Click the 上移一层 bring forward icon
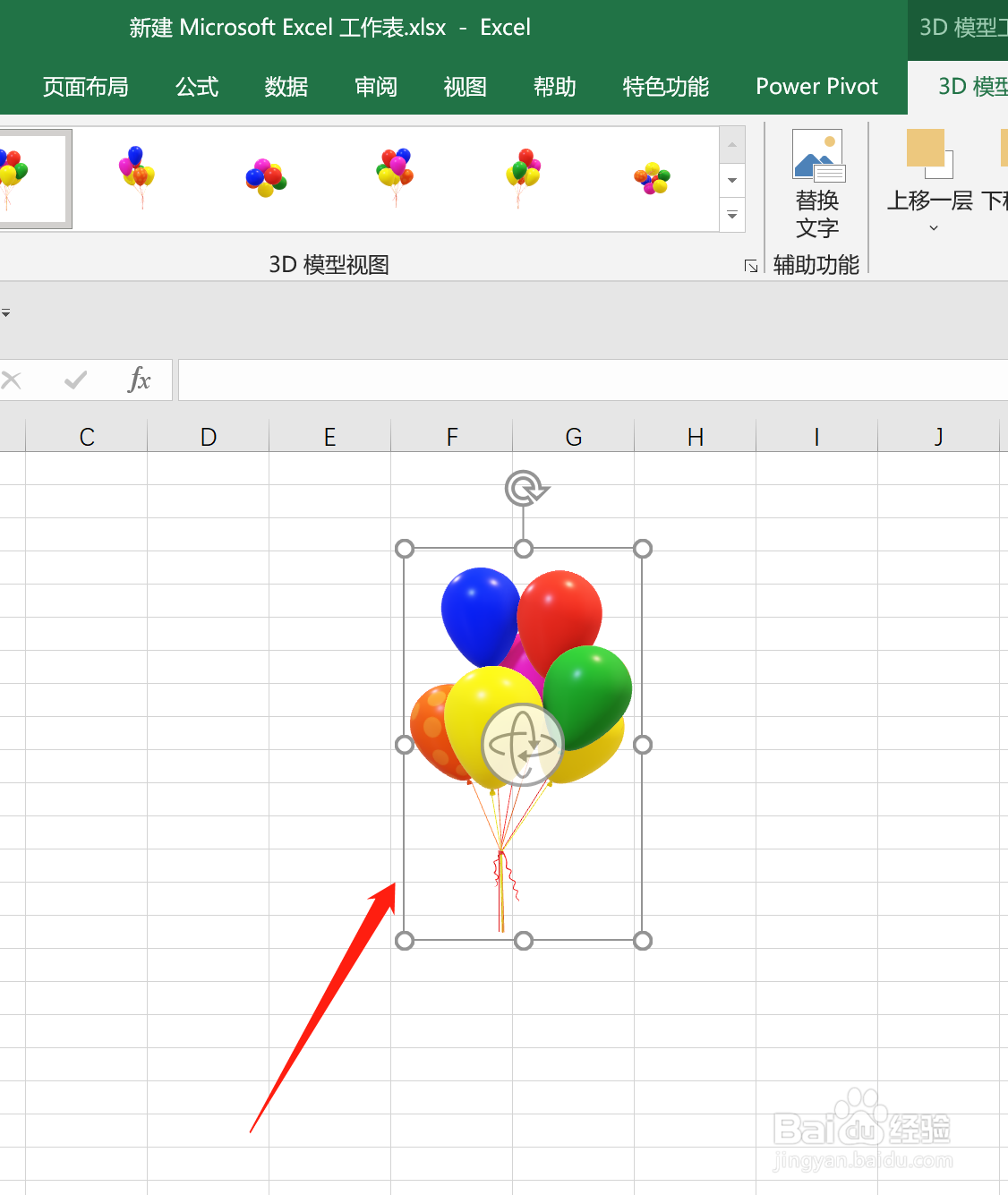 pos(930,154)
